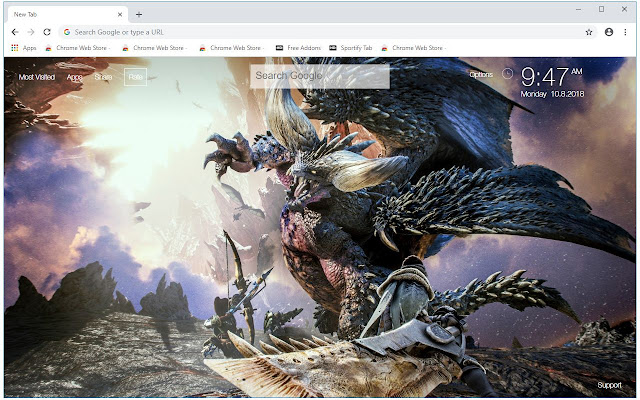Click the Search Google box on the page
The width and height of the screenshot is (640, 400).
point(320,76)
